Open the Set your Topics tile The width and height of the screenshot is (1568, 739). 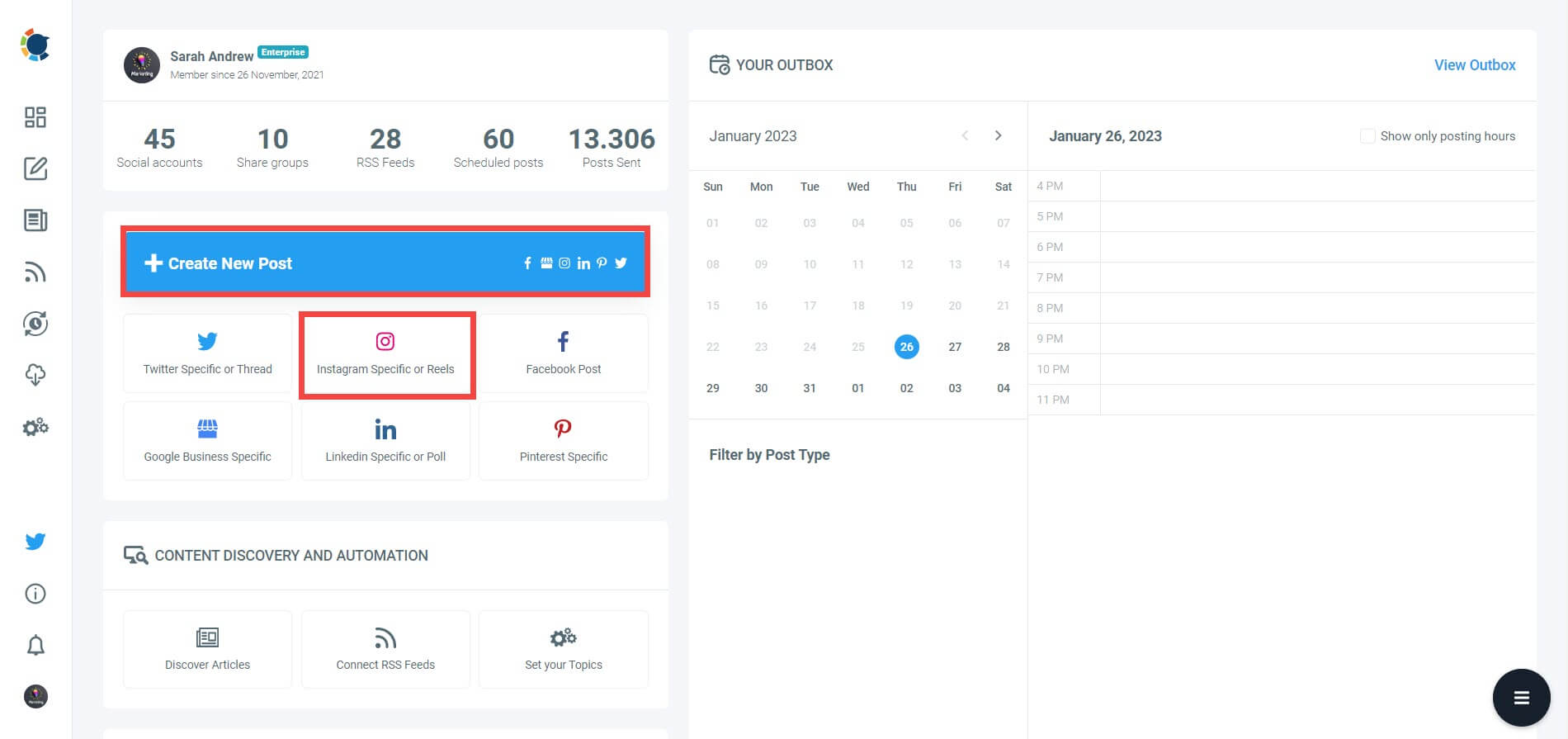(564, 649)
